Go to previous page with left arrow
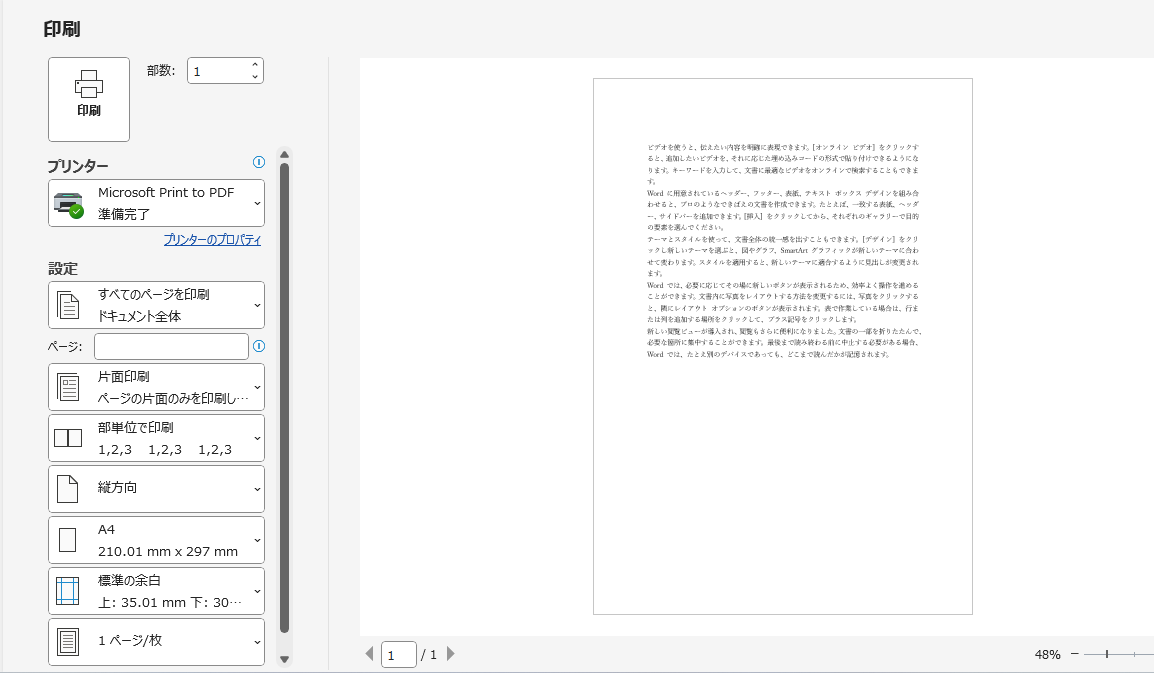This screenshot has height=673, width=1154. (x=369, y=654)
